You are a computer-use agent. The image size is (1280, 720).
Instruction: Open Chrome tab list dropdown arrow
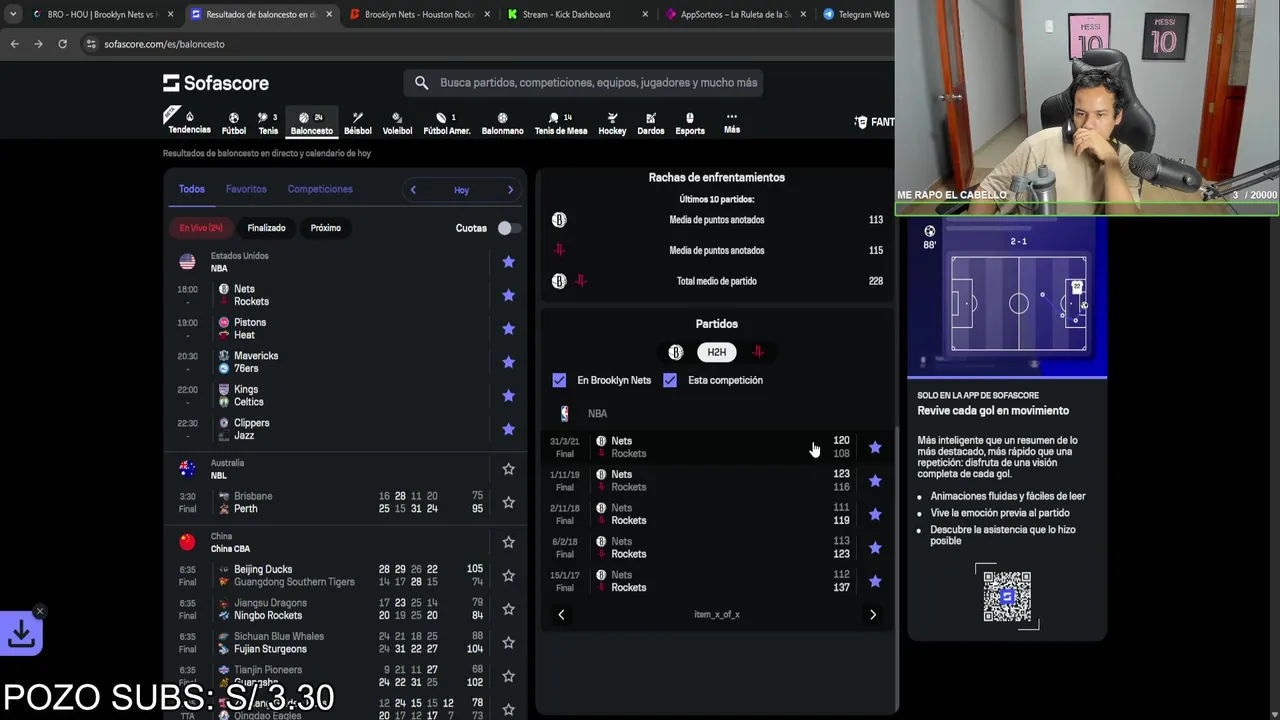[12, 14]
